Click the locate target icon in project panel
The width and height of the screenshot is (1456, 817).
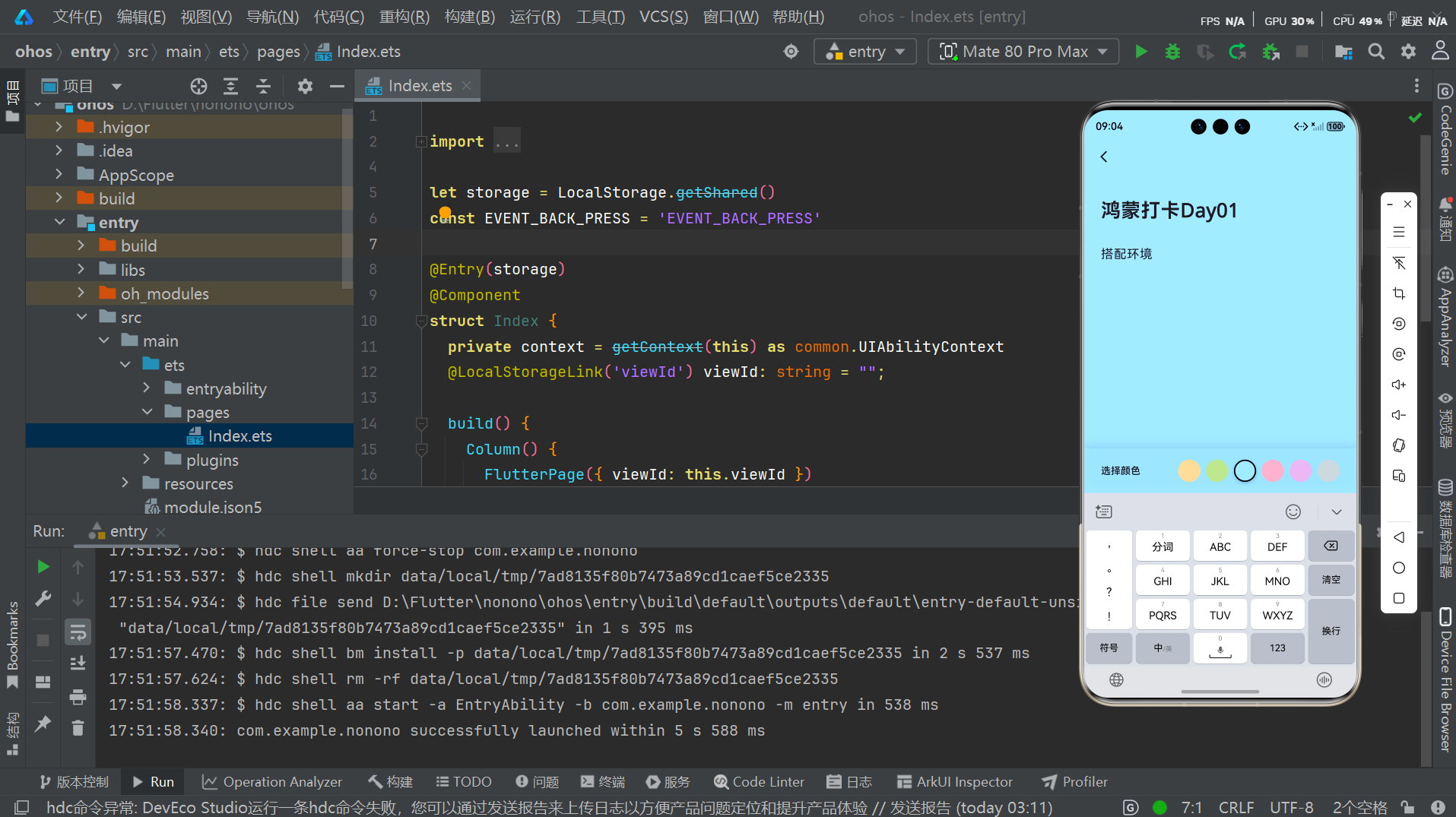(x=198, y=86)
